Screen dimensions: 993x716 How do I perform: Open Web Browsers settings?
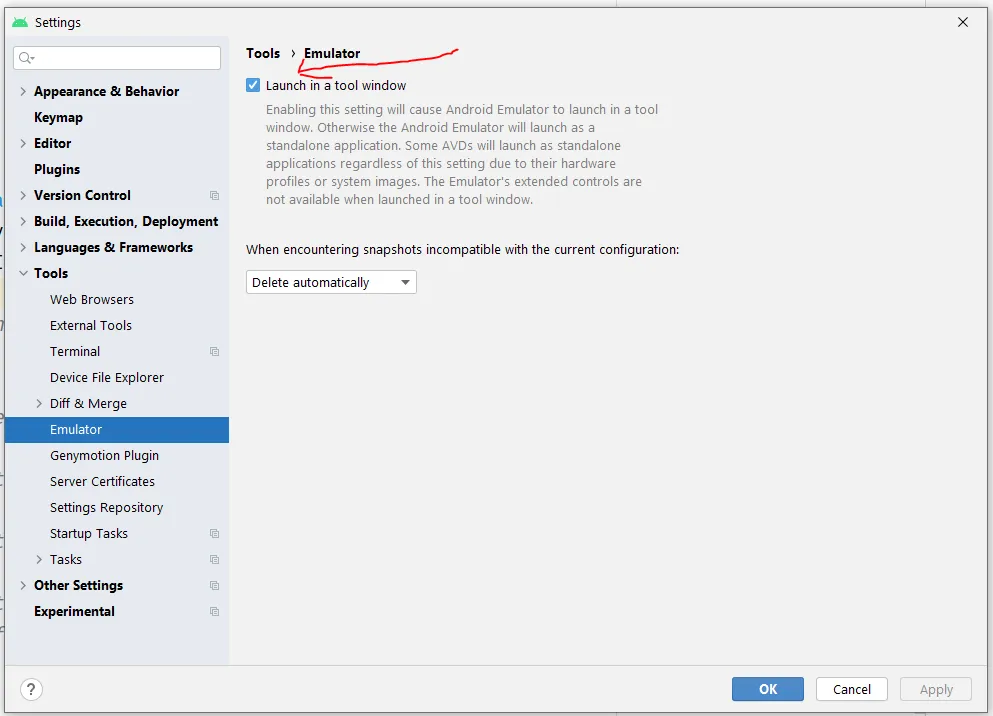(x=92, y=299)
